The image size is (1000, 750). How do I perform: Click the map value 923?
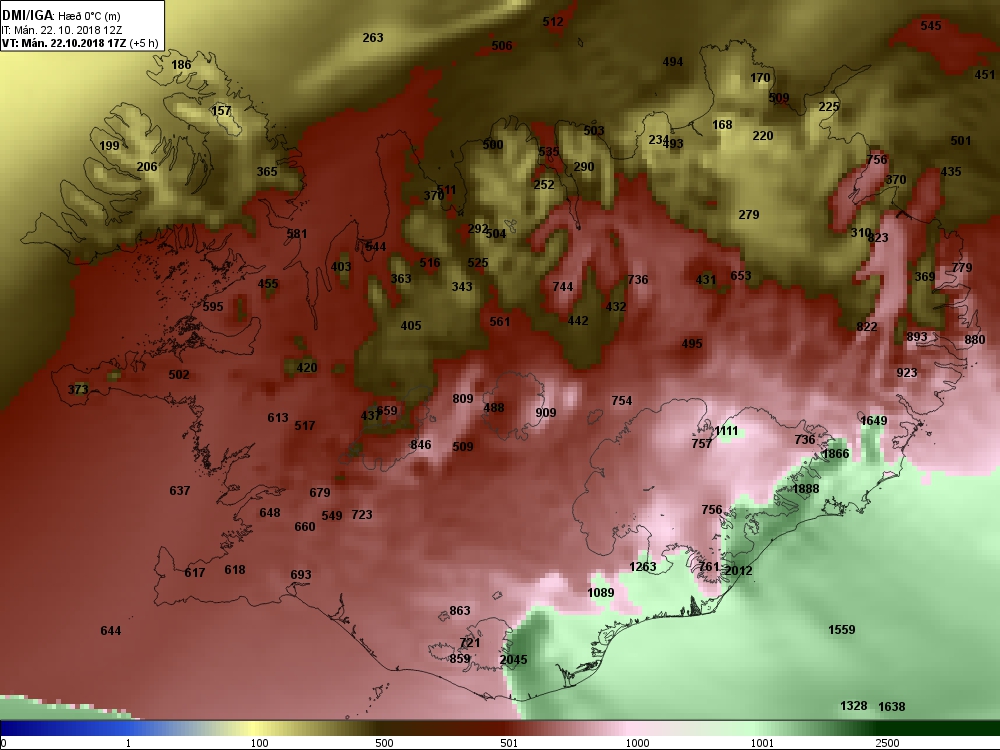[x=906, y=372]
